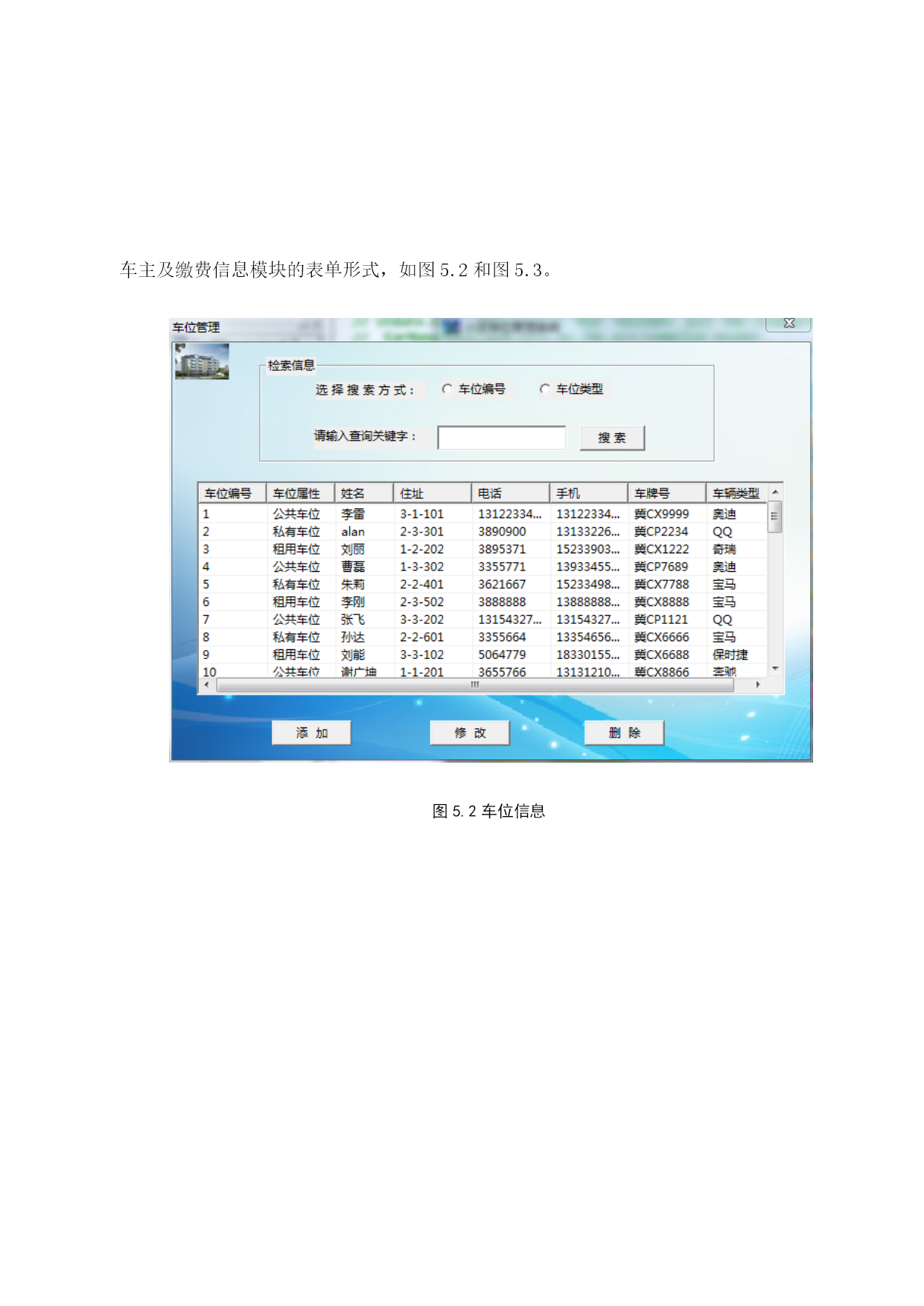Click the 搜索 search button
Image resolution: width=924 pixels, height=1306 pixels.
pos(612,438)
